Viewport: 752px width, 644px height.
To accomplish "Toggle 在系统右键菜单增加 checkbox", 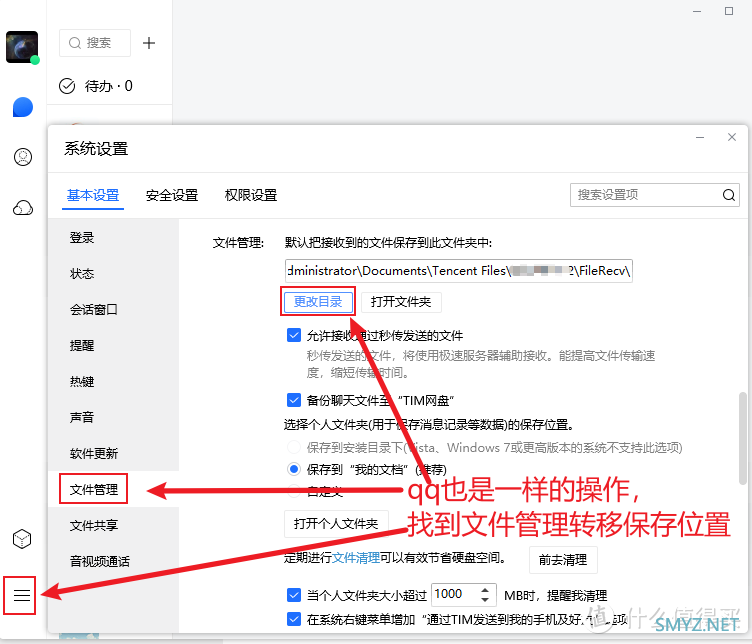I will pyautogui.click(x=294, y=619).
